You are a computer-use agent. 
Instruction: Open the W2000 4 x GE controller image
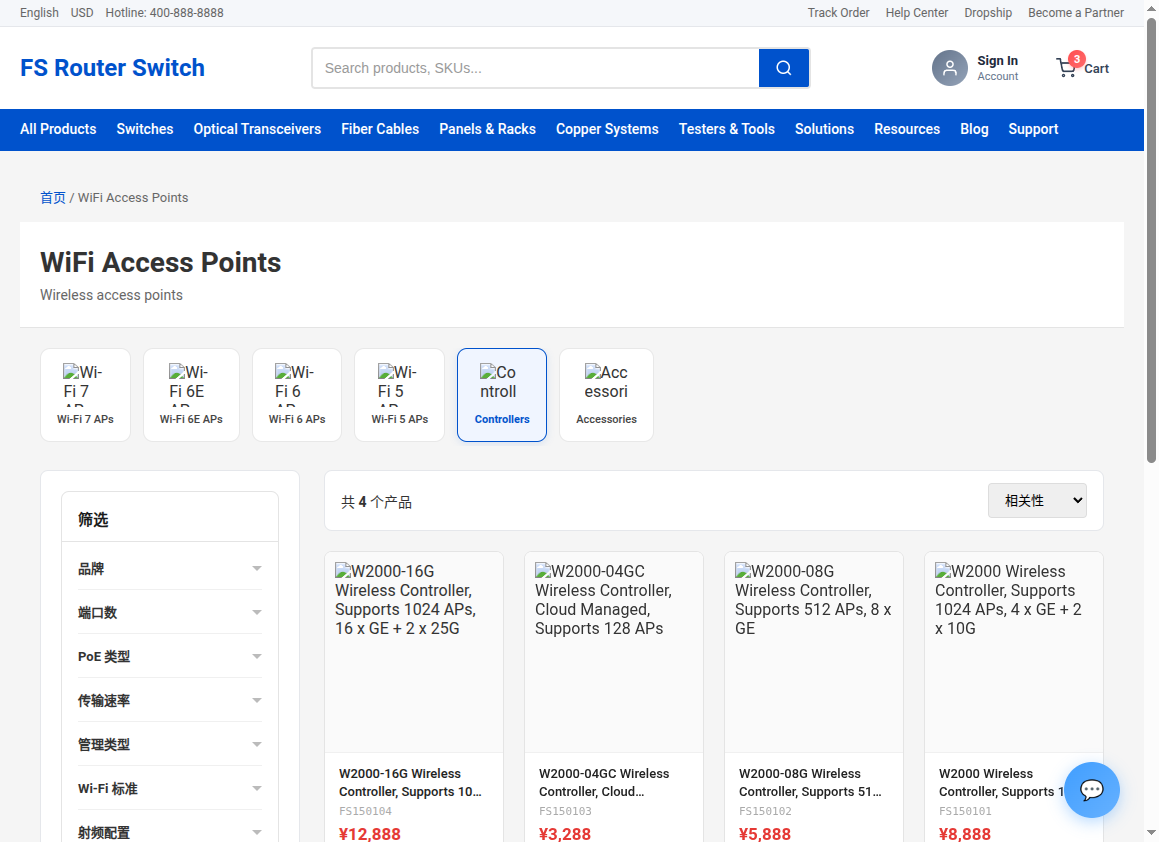point(1013,653)
